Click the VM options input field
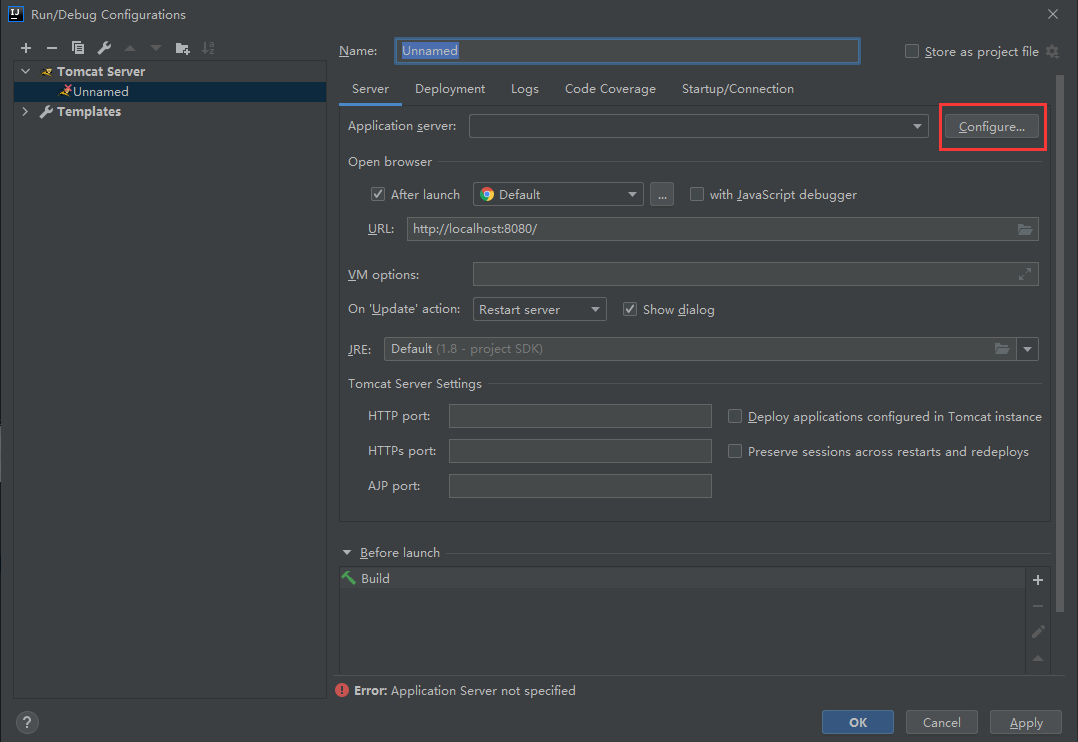The width and height of the screenshot is (1078, 742). click(756, 274)
